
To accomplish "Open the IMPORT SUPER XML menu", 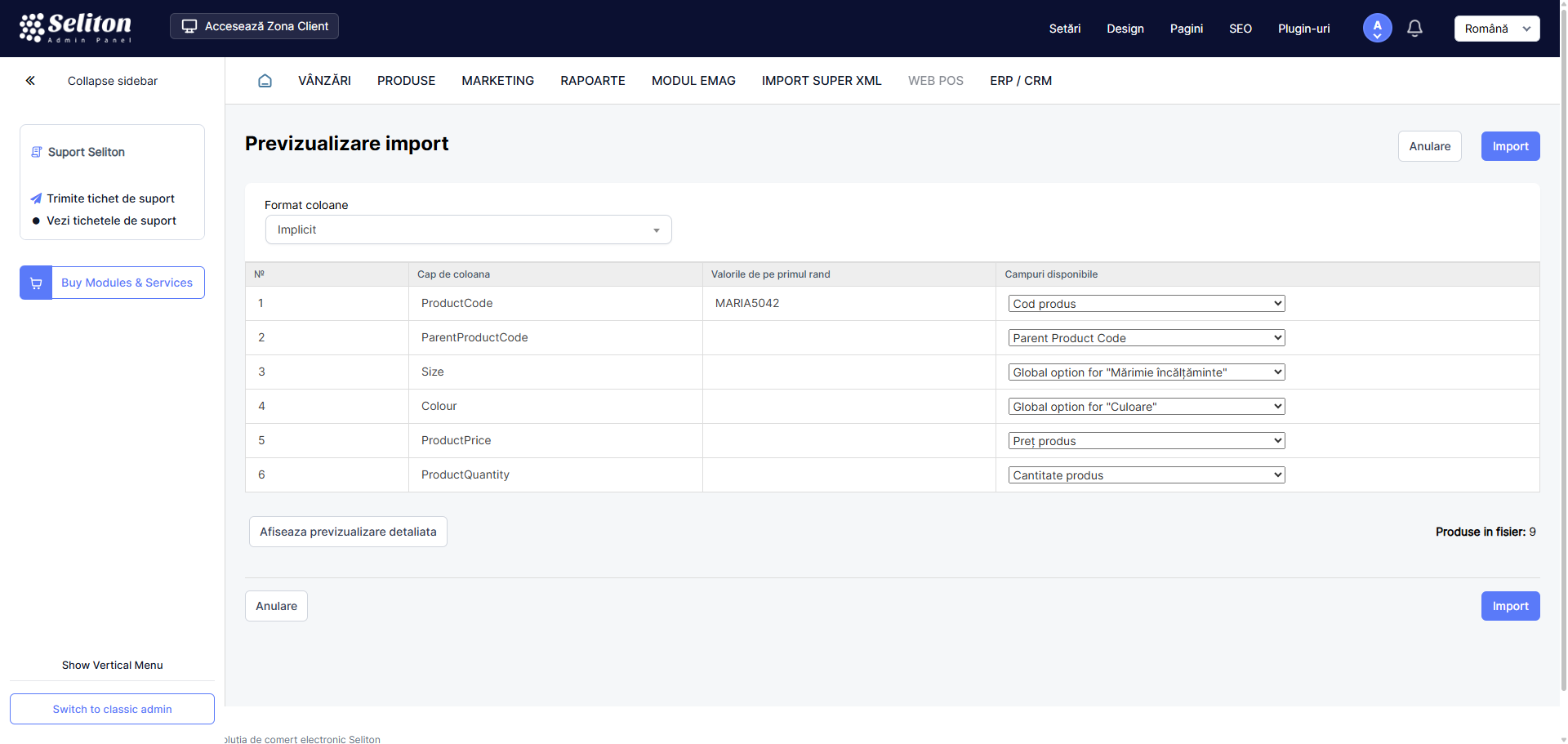I will (x=821, y=81).
